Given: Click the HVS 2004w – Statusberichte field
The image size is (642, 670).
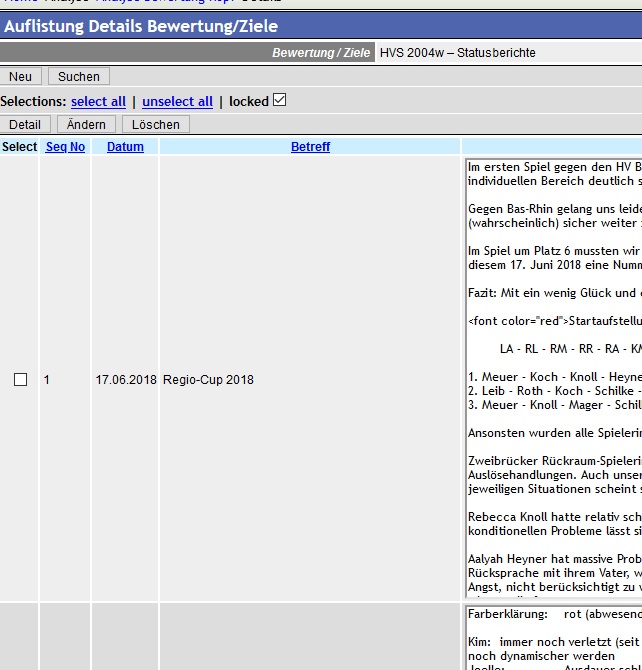Looking at the screenshot, I should pyautogui.click(x=458, y=53).
